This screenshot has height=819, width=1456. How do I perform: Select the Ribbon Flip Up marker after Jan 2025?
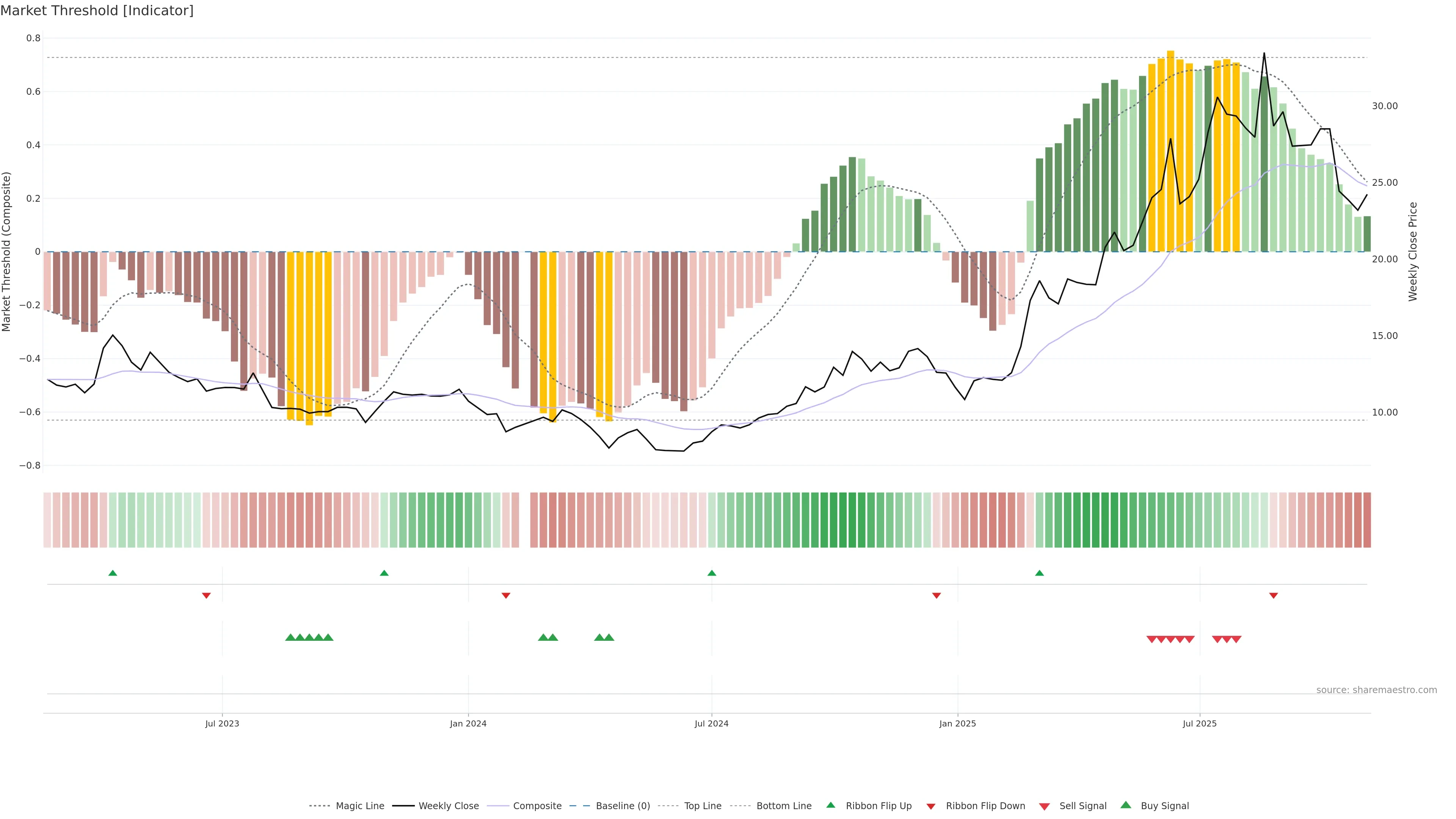click(1039, 573)
